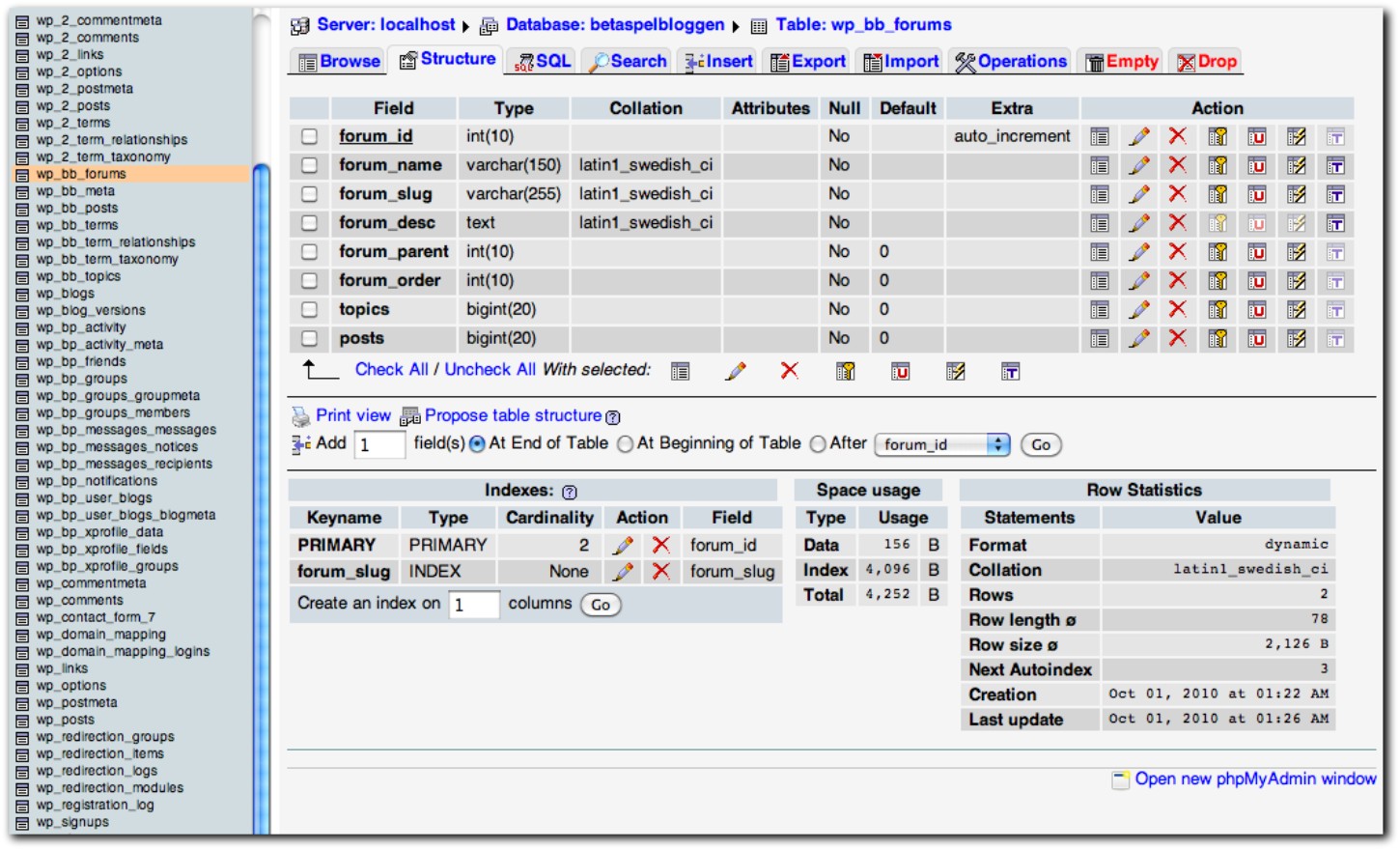The height and width of the screenshot is (850, 1400).
Task: Click Go button beside forum_id dropdown
Action: tap(1041, 445)
